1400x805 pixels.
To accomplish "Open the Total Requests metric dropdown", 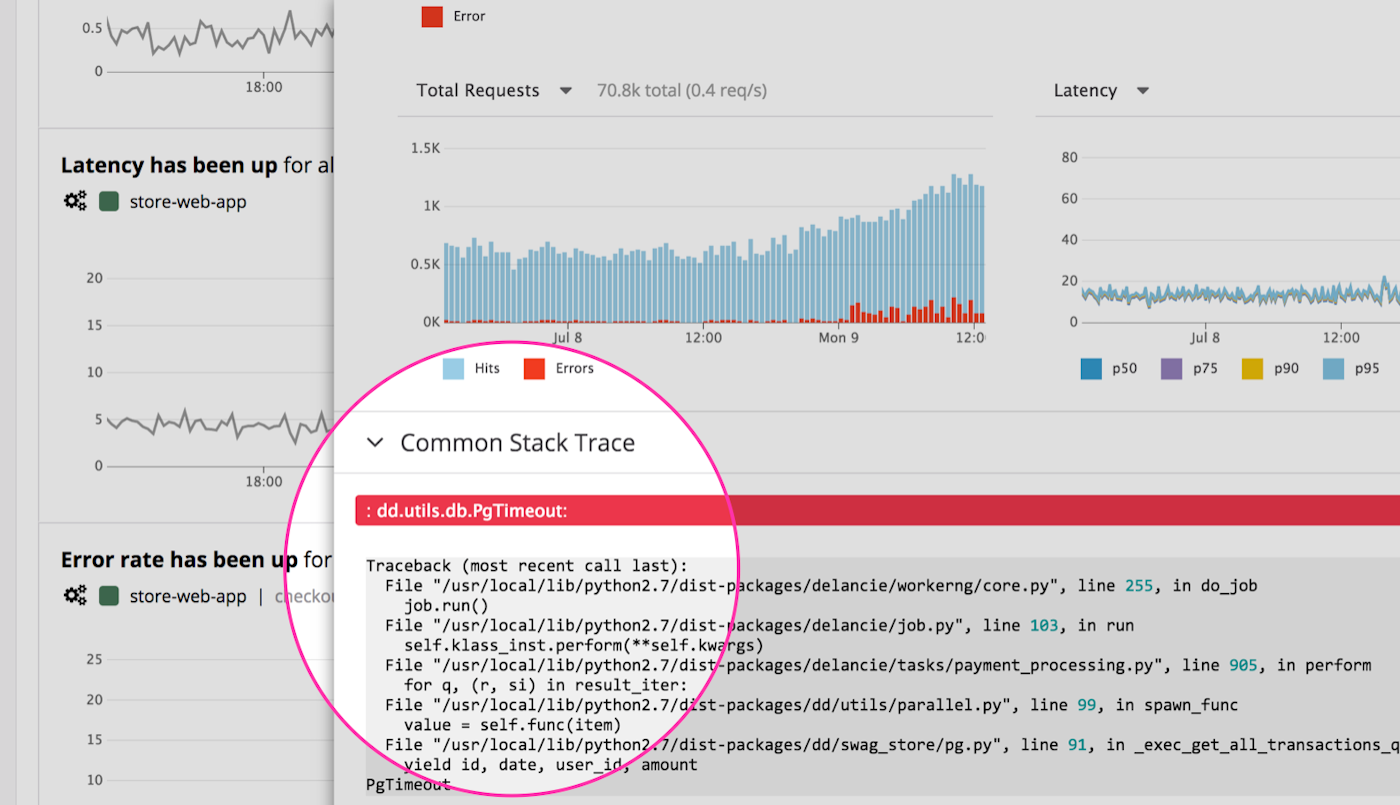I will [x=566, y=90].
